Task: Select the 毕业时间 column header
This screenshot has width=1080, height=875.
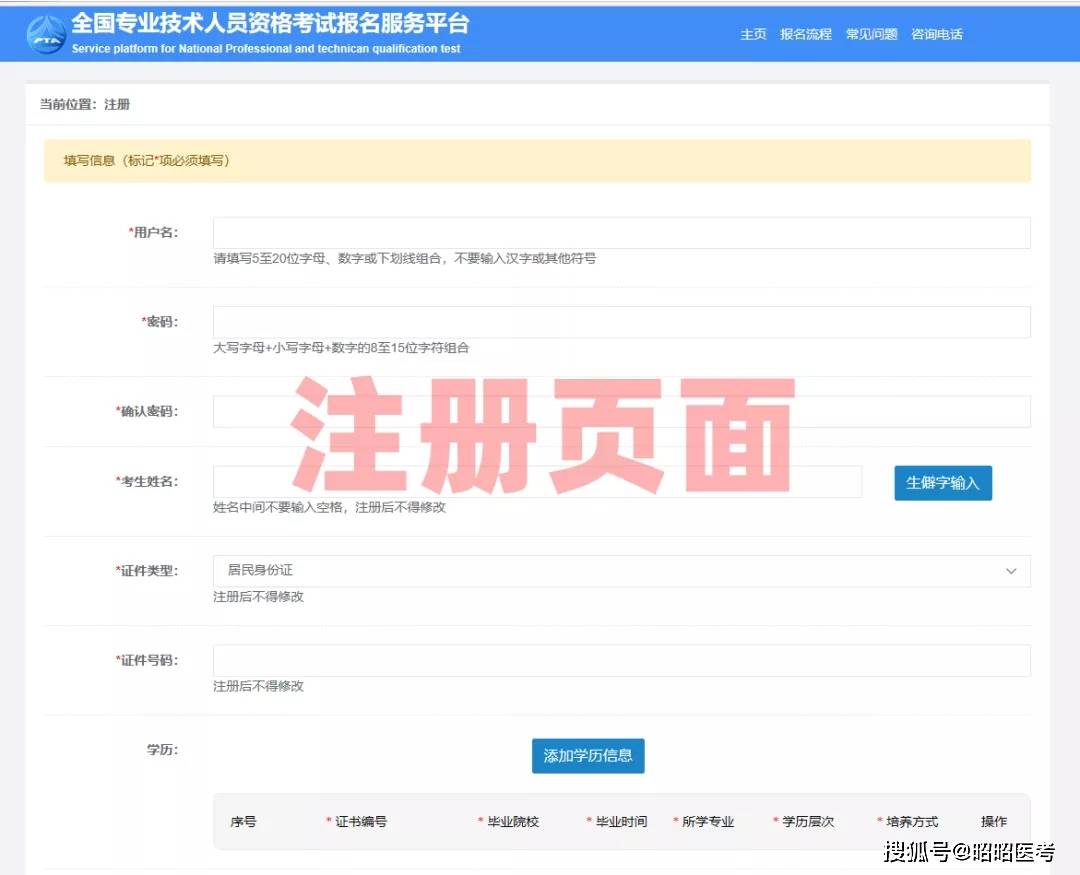Action: pyautogui.click(x=620, y=822)
